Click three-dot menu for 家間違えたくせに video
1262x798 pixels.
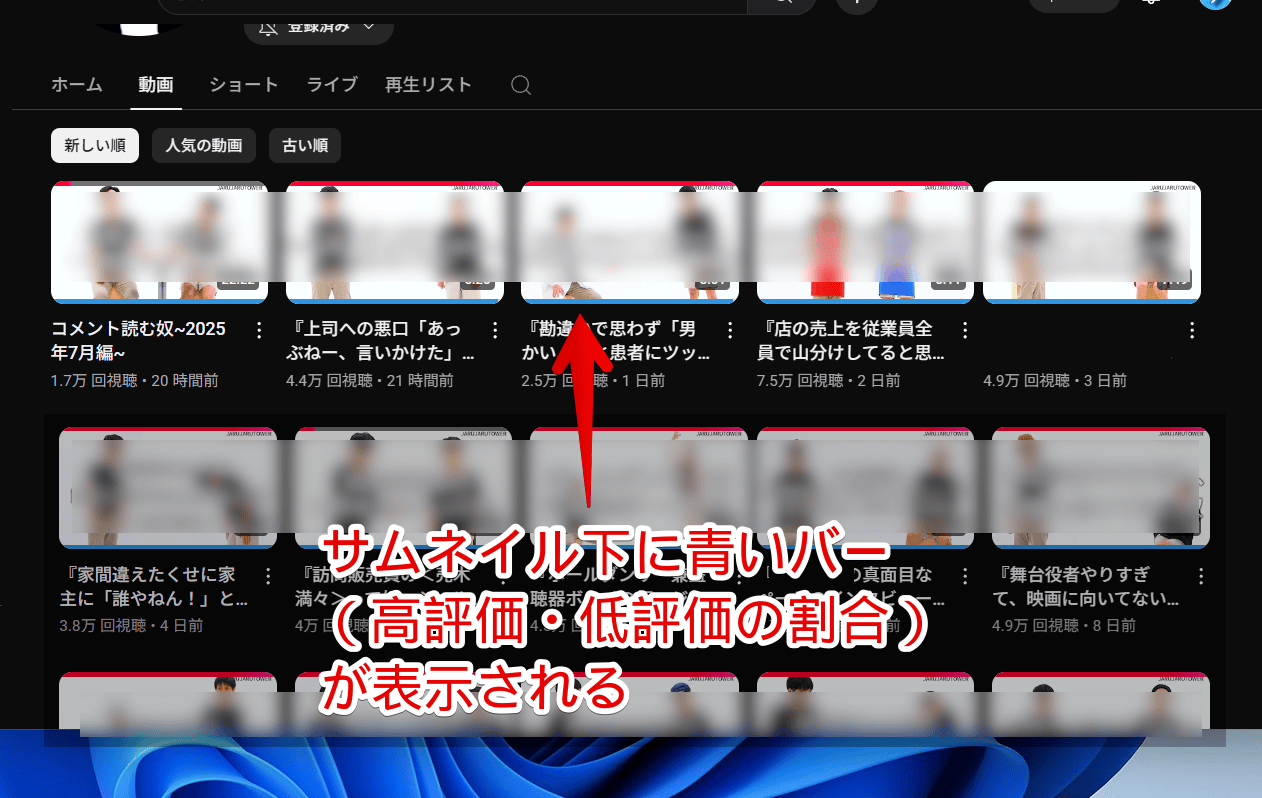[267, 576]
